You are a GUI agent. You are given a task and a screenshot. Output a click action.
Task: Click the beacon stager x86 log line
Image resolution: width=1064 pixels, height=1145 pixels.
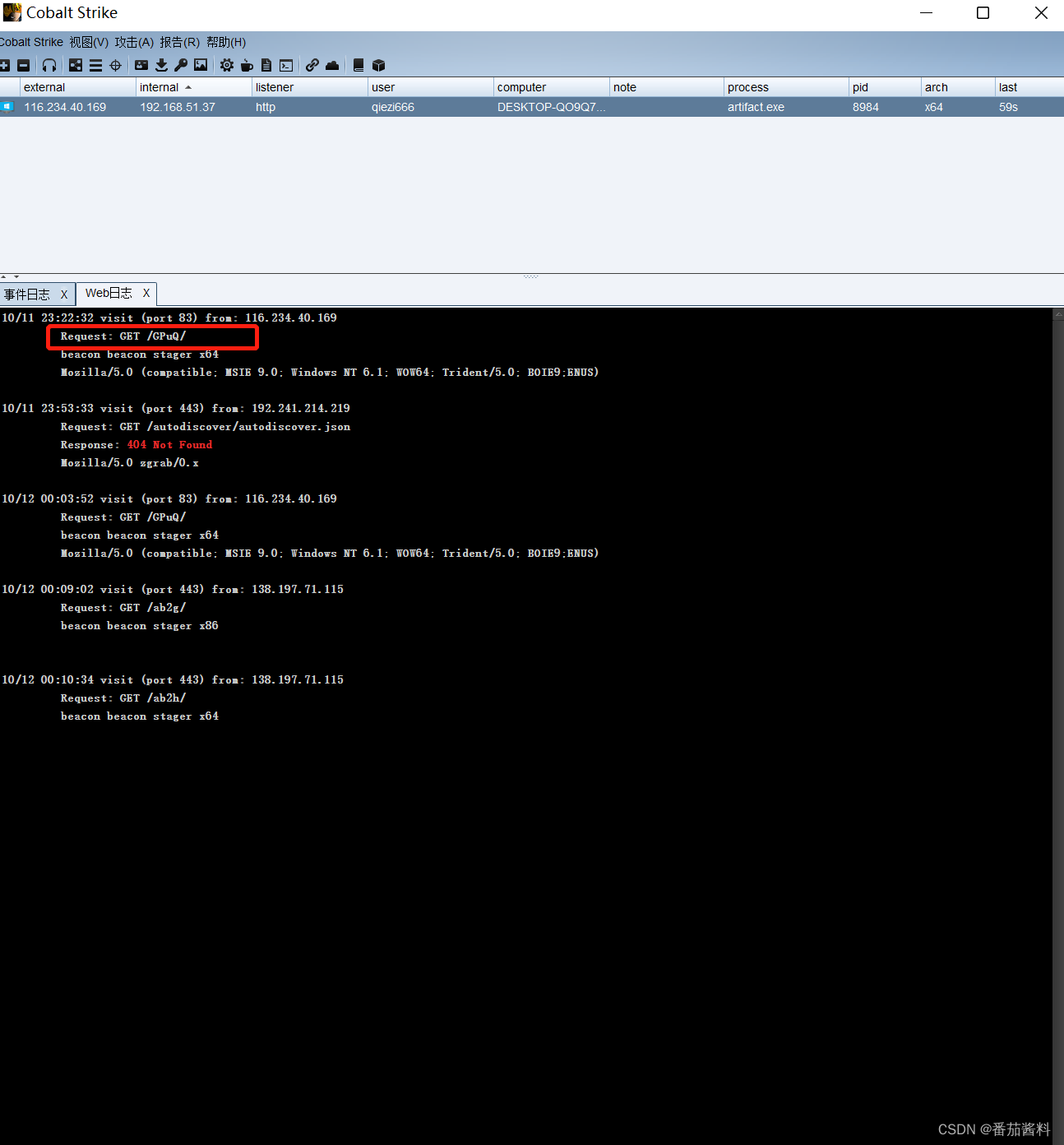click(140, 625)
